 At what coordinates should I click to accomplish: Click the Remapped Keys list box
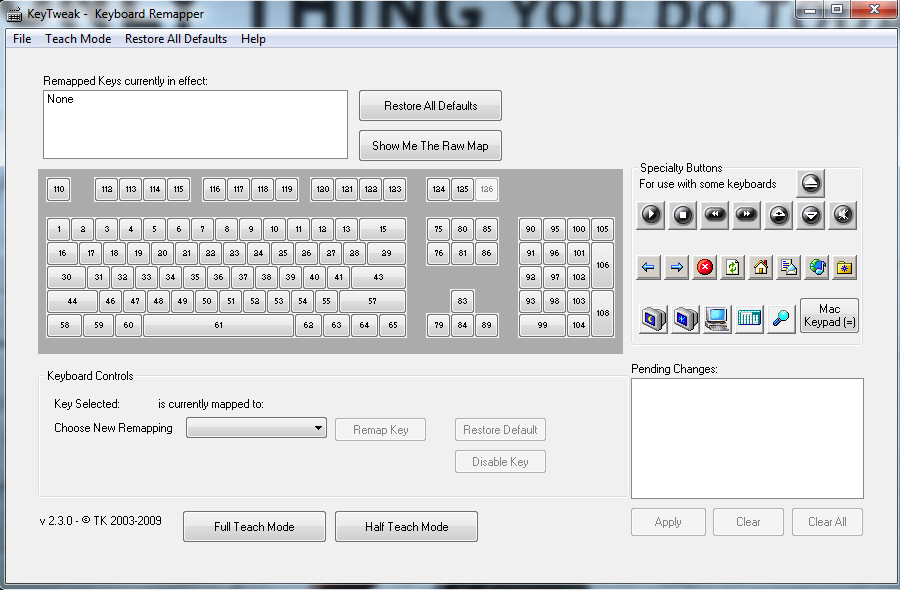[x=195, y=124]
